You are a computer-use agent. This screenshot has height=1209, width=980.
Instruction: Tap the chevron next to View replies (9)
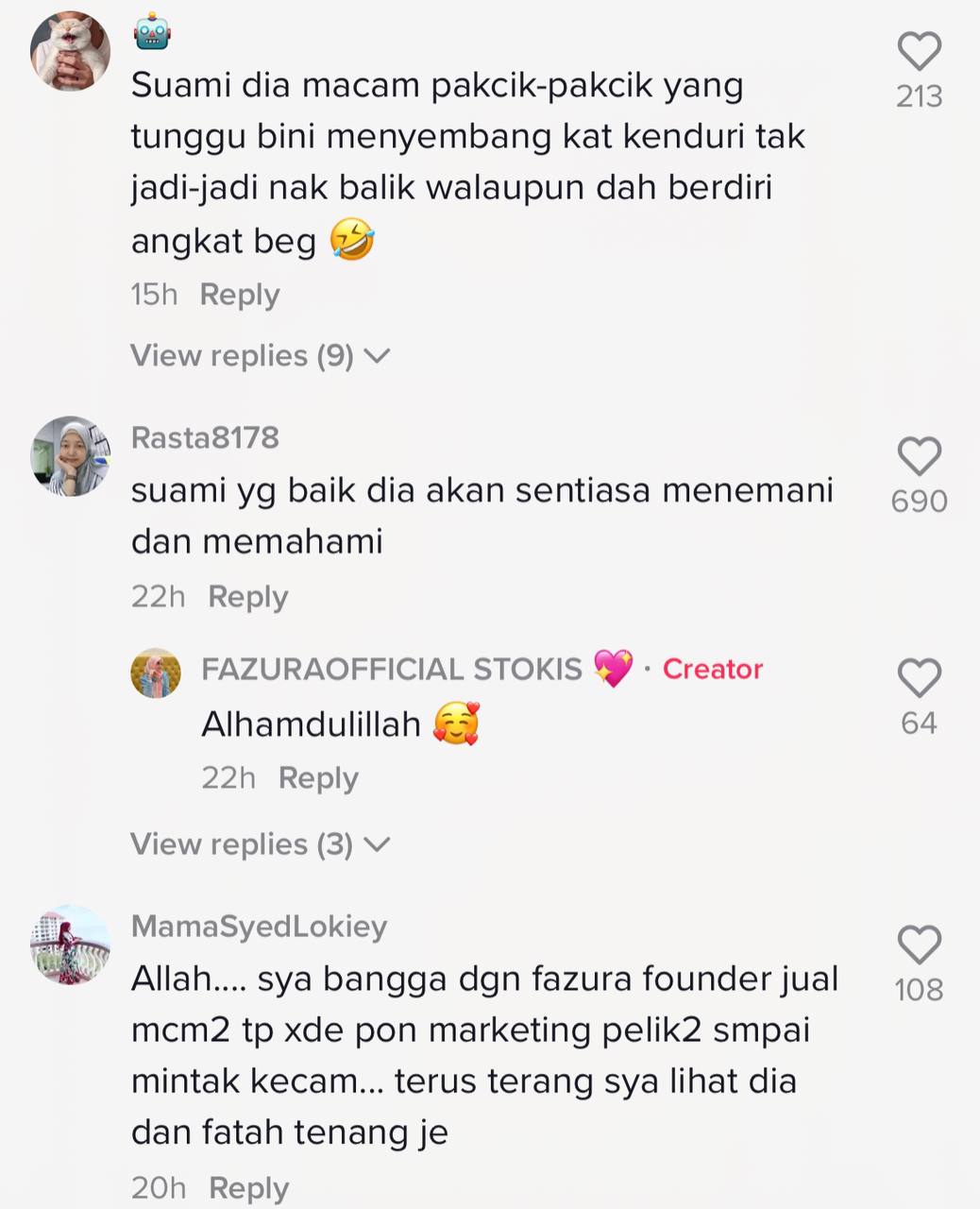[377, 356]
